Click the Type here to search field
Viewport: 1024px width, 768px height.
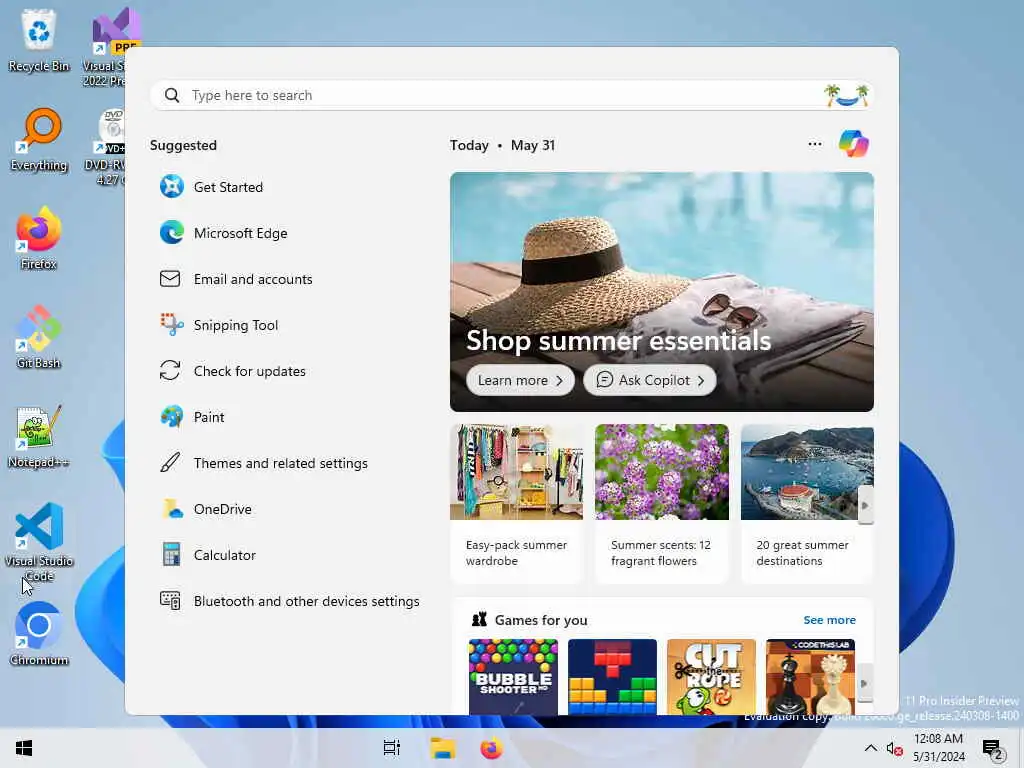point(511,95)
